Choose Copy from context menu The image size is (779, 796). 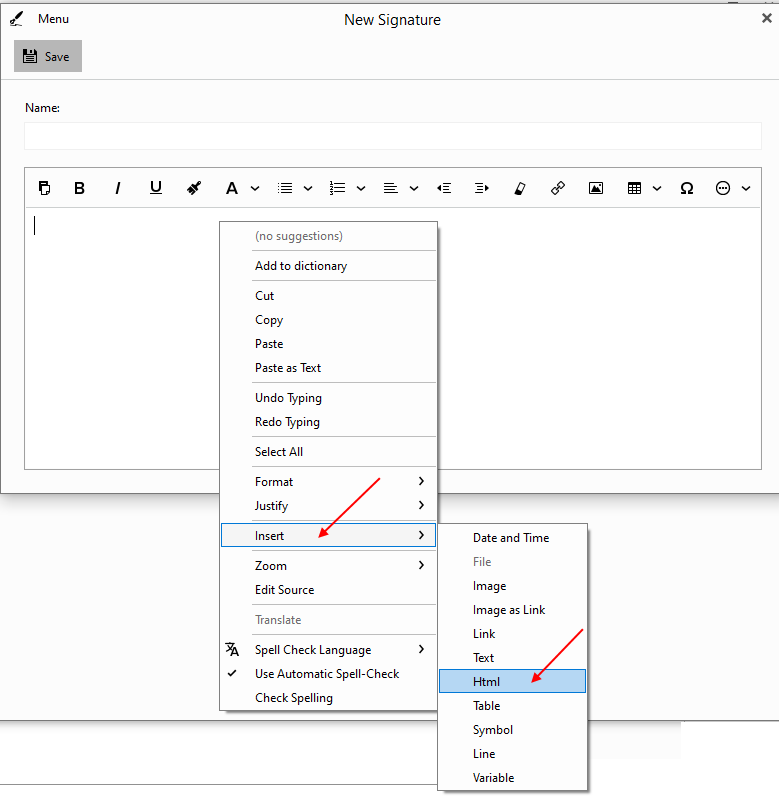328,320
